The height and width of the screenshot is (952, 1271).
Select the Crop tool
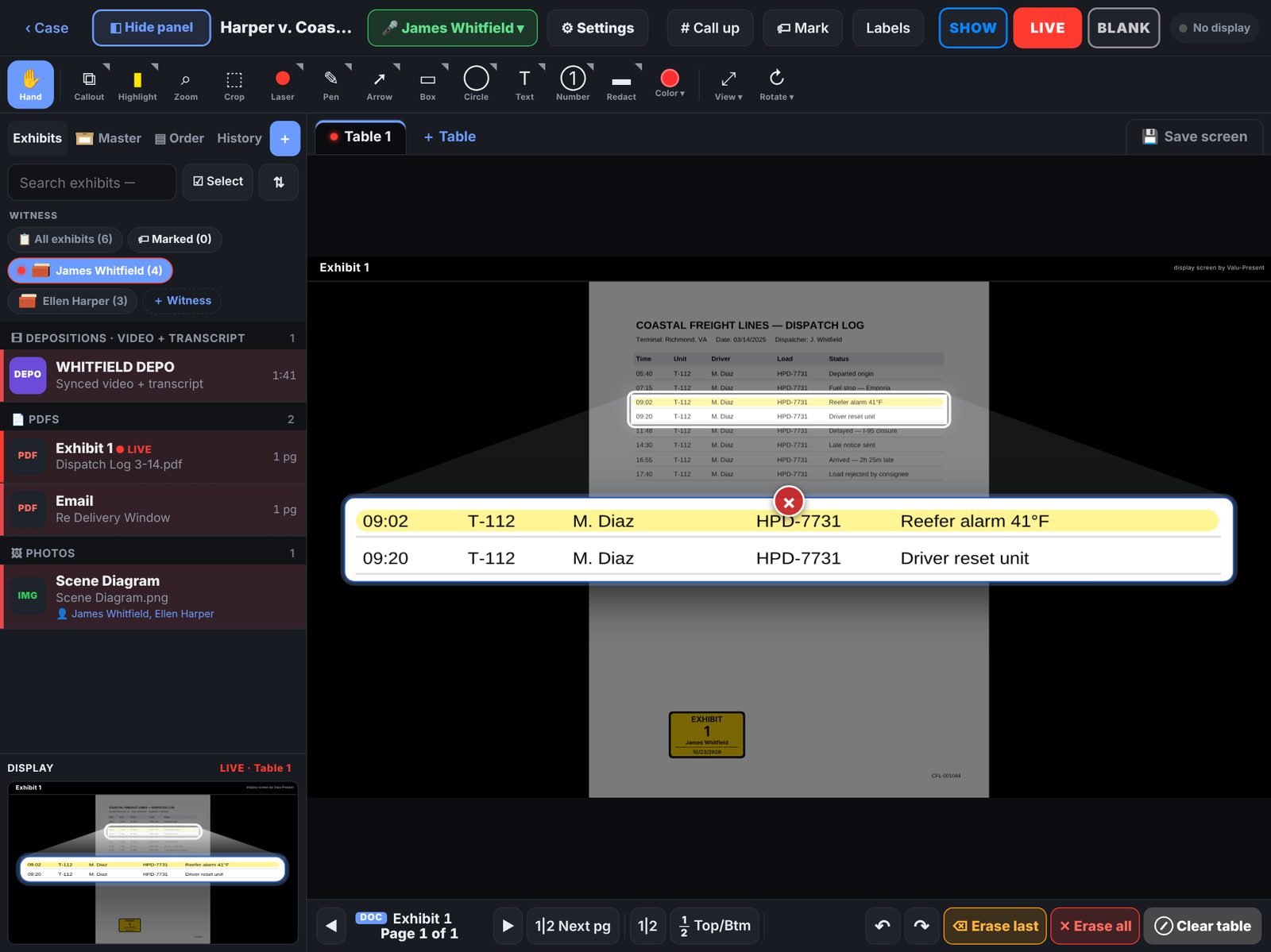tap(234, 84)
